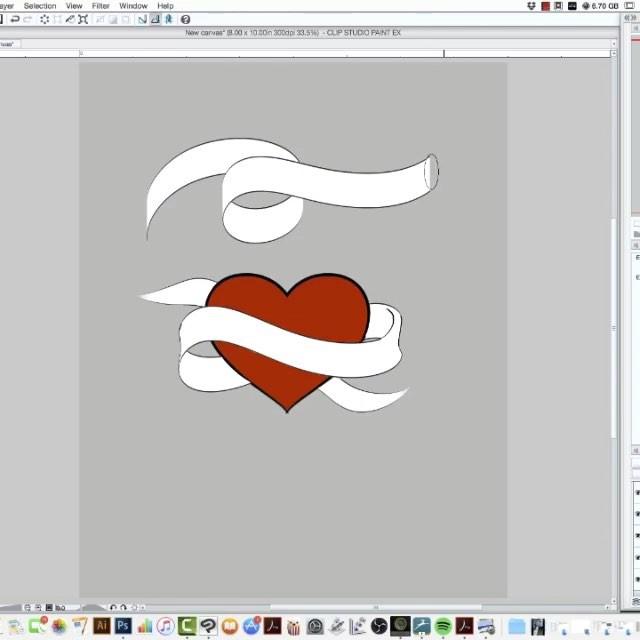Rotate canvas right using status bar arrow
The height and width of the screenshot is (640, 640).
click(123, 607)
